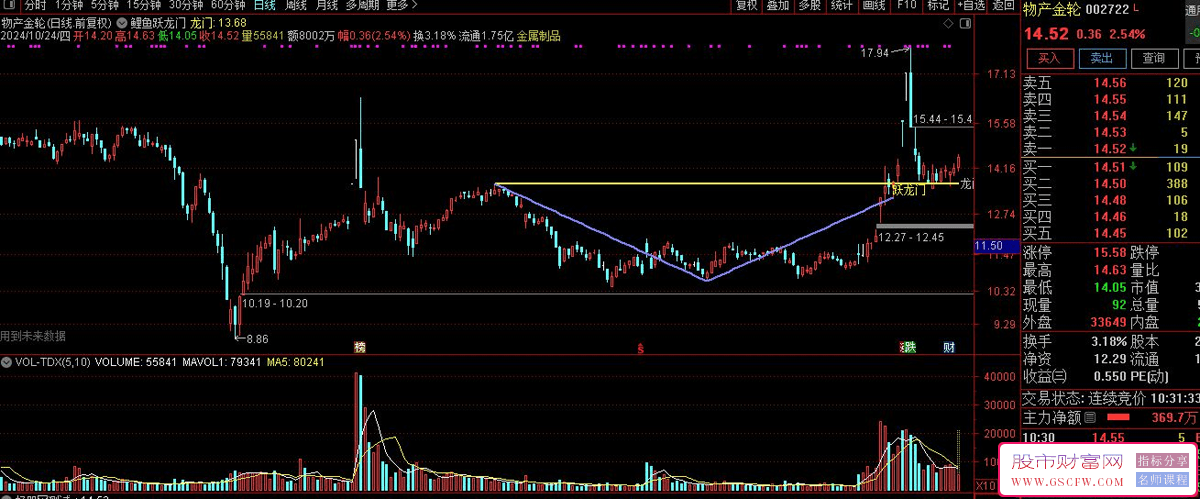Select the 15分钟 period tab
The height and width of the screenshot is (499, 1200).
coord(144,5)
